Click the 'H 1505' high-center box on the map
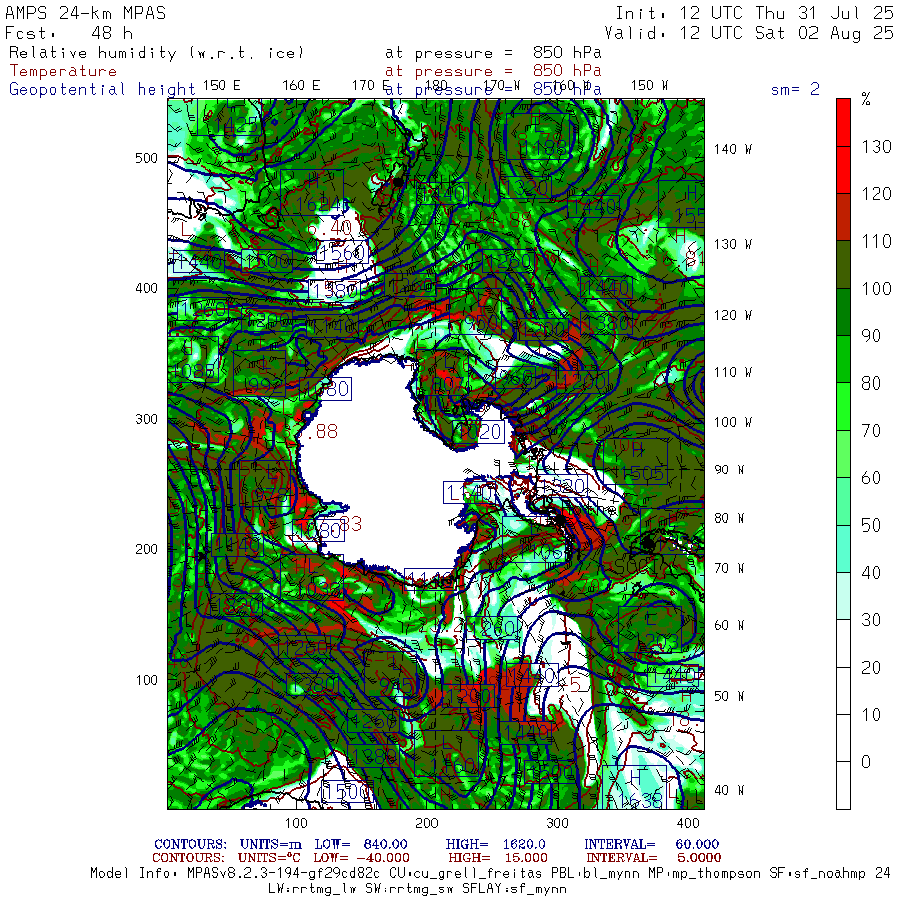This screenshot has width=900, height=900. coord(635,461)
